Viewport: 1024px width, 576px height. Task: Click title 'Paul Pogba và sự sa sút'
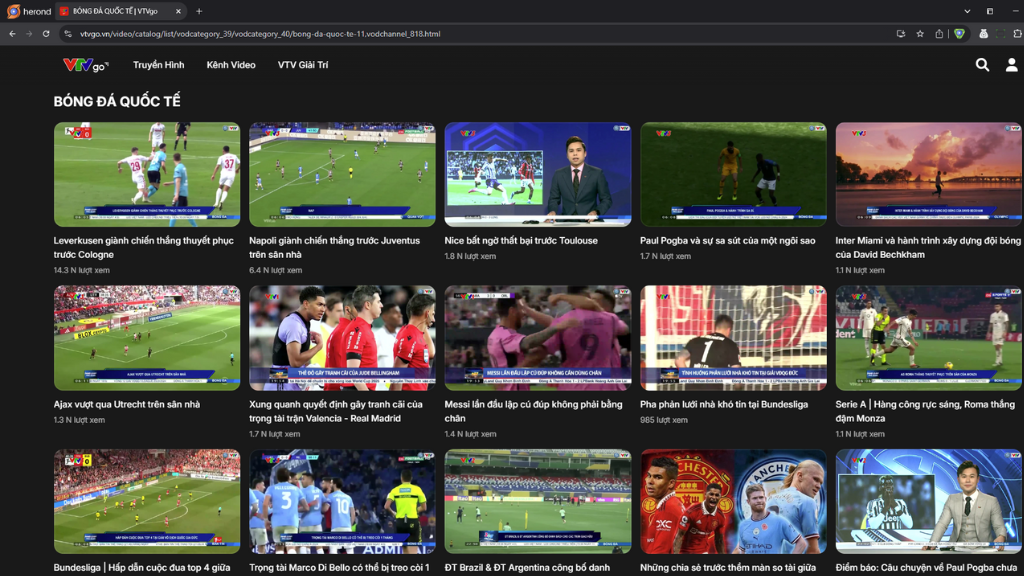click(728, 240)
